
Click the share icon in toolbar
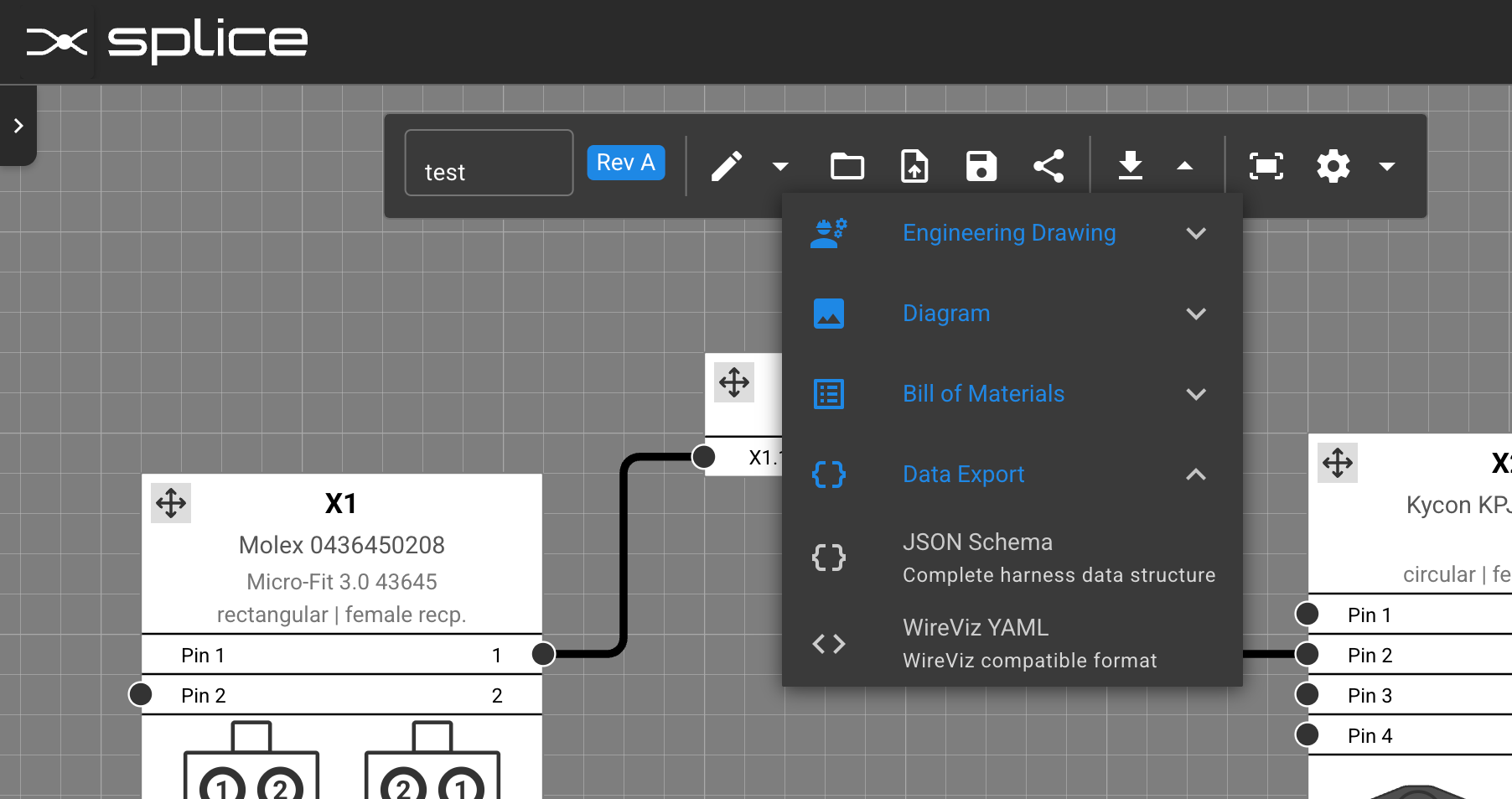(x=1049, y=166)
